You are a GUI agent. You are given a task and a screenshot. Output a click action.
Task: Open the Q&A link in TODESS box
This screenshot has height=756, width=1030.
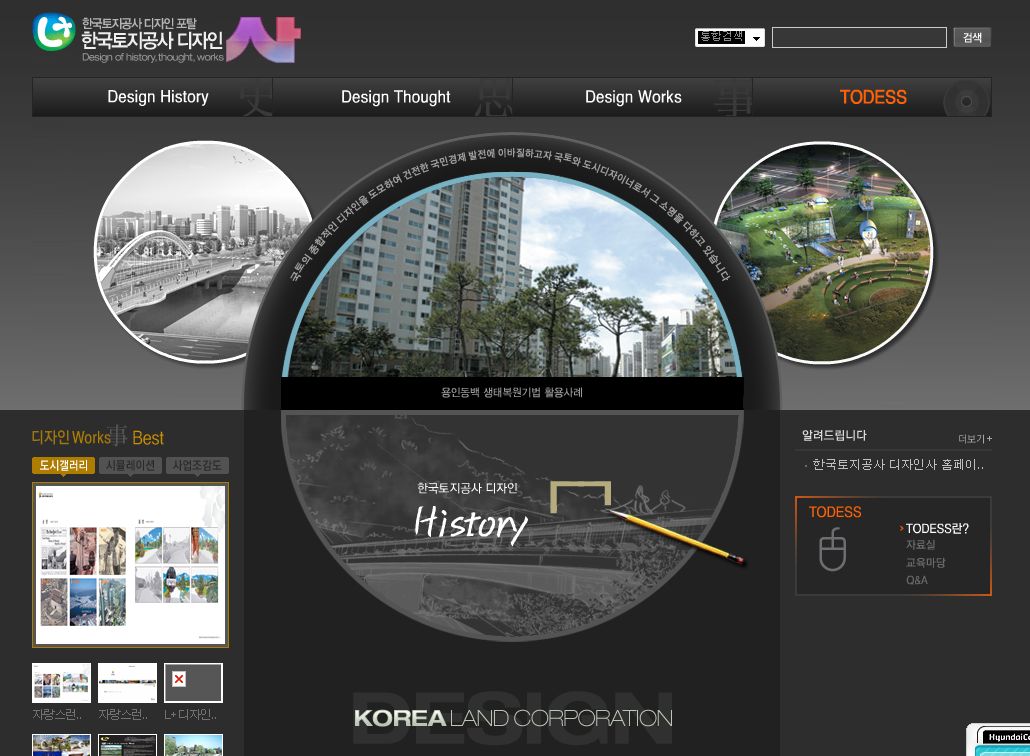click(x=917, y=581)
